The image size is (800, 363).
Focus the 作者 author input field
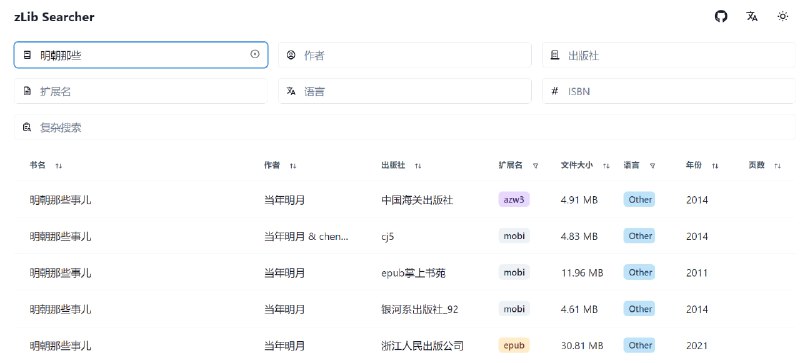405,55
